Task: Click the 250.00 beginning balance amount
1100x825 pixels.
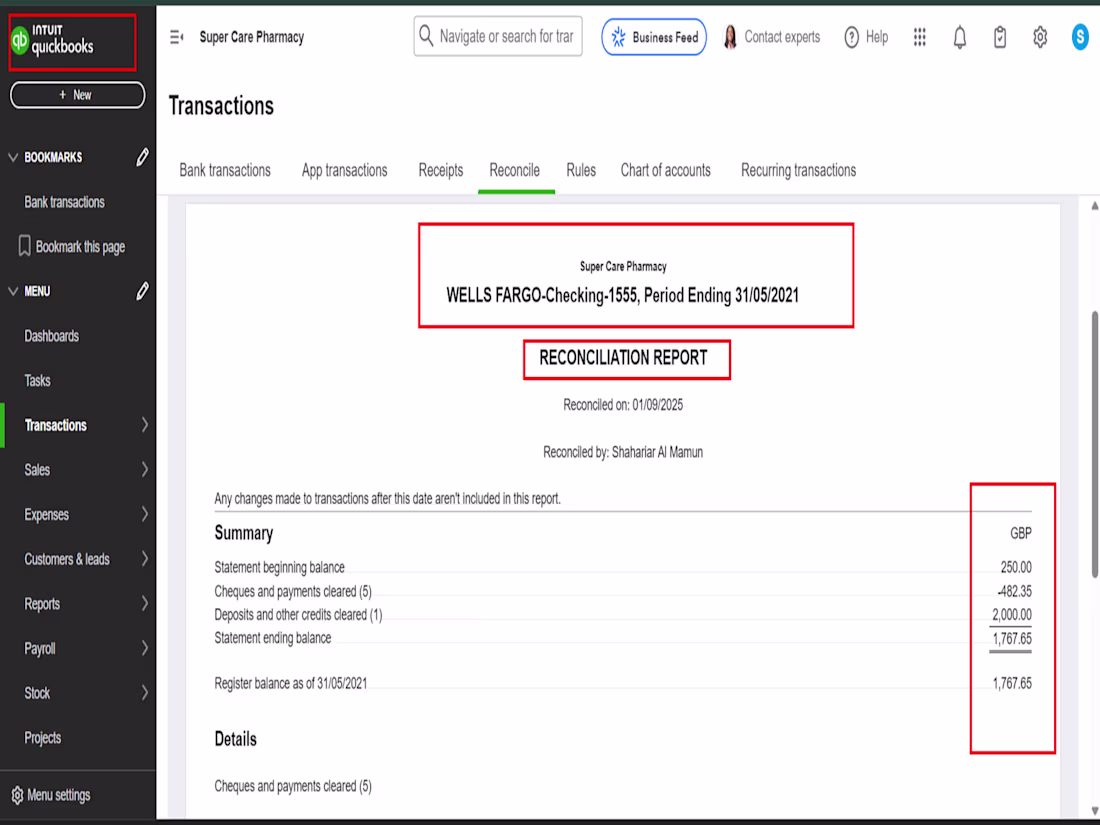Action: pos(1016,567)
